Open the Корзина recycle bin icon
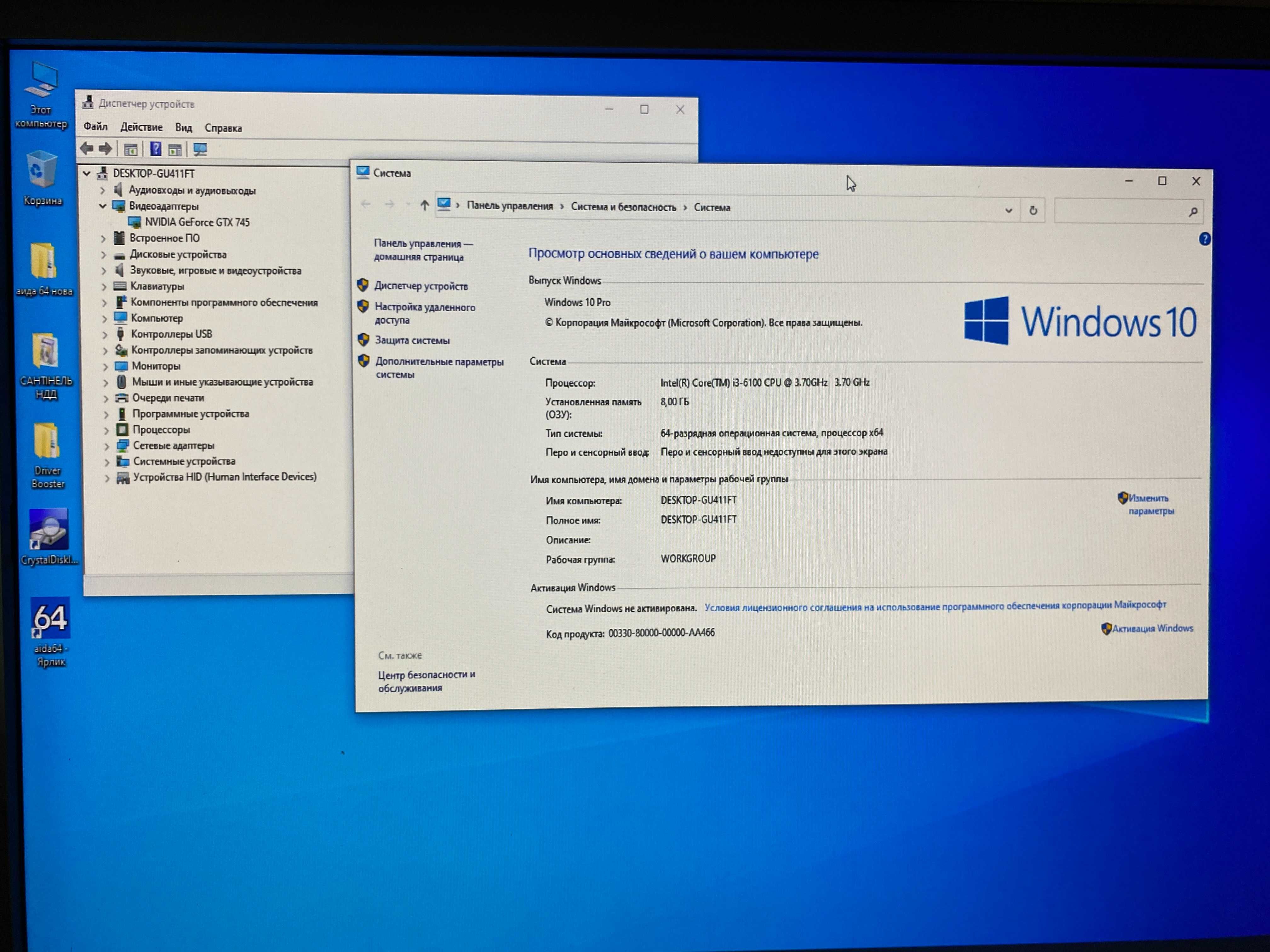Image resolution: width=1270 pixels, height=952 pixels. [x=42, y=178]
